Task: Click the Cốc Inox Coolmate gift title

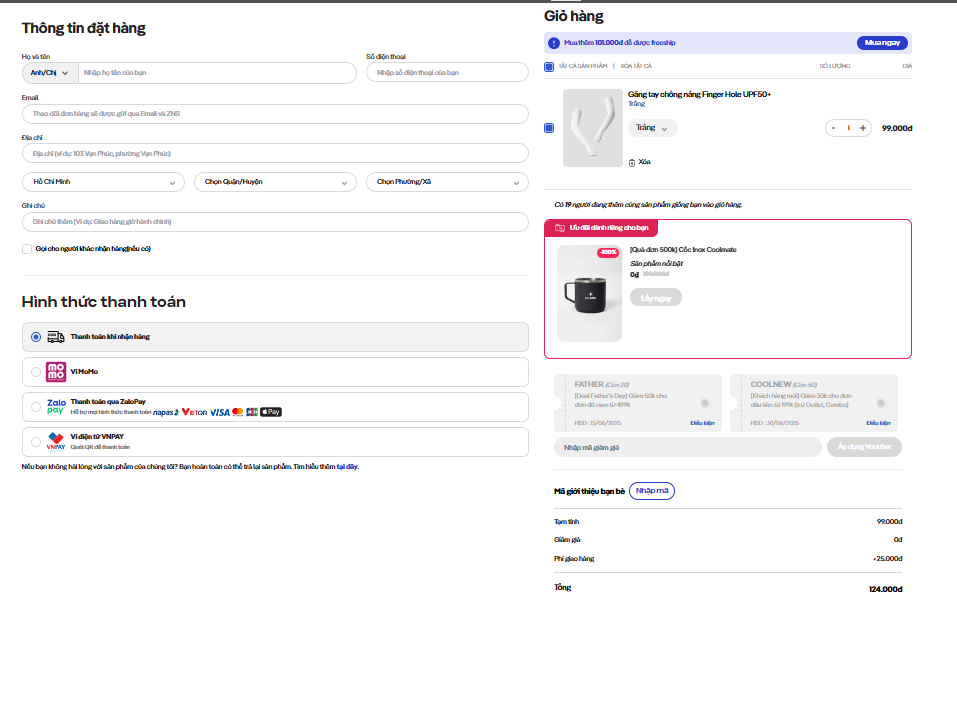Action: pos(683,250)
